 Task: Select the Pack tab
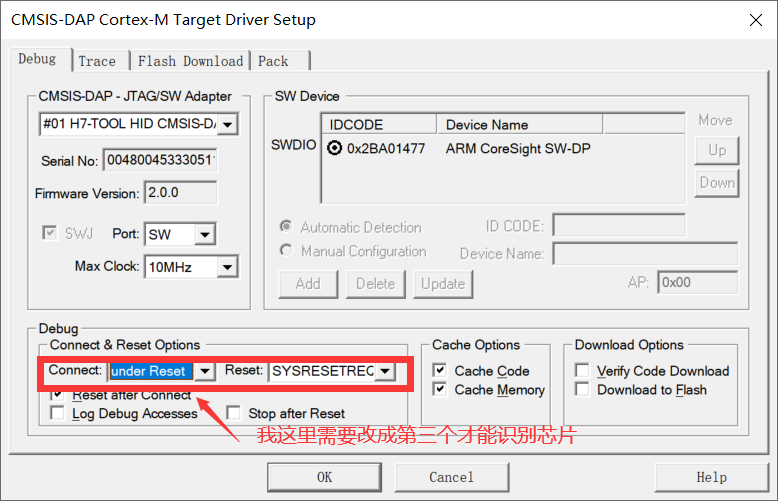273,61
